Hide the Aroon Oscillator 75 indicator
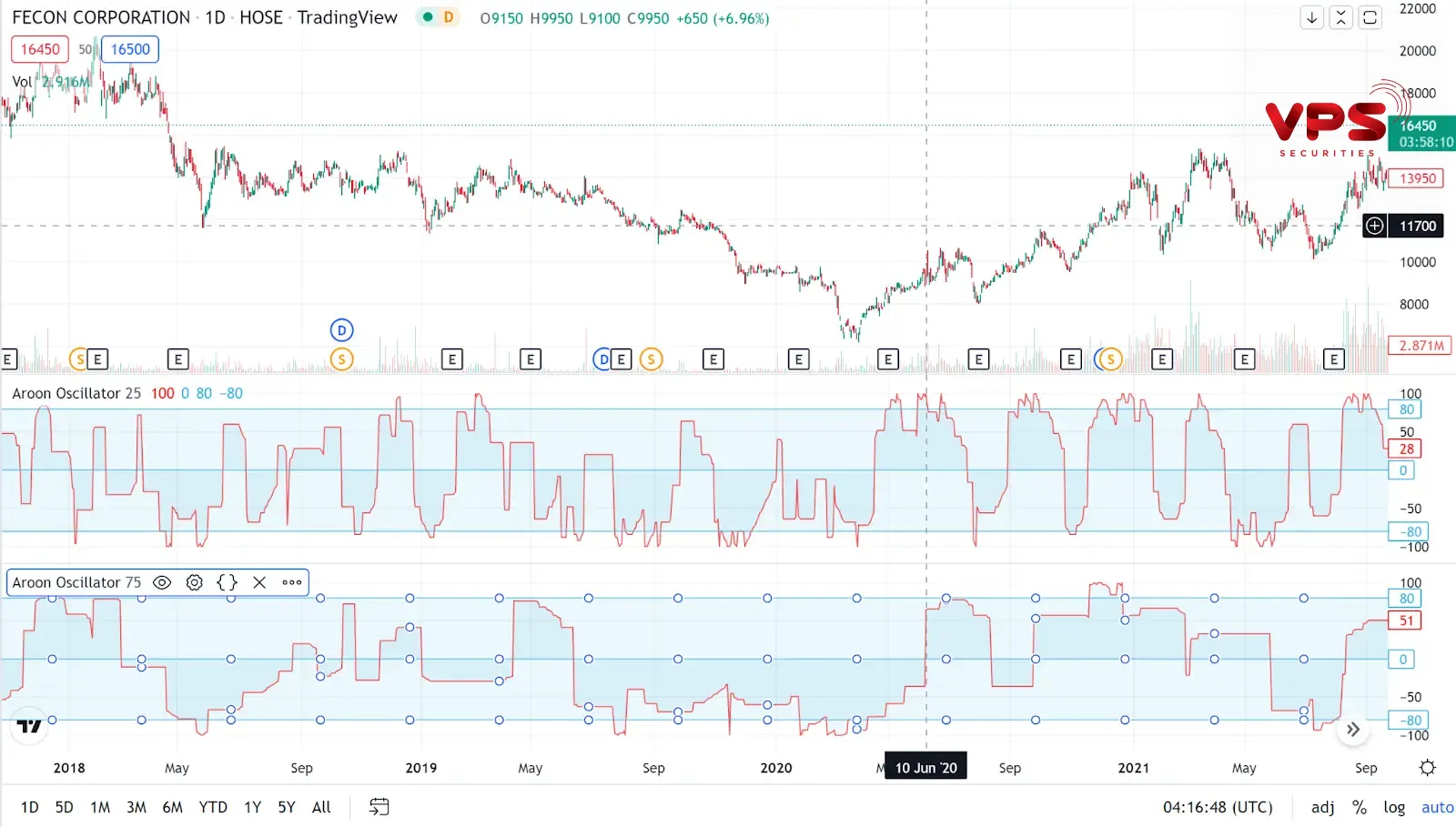1456x827 pixels. point(162,582)
